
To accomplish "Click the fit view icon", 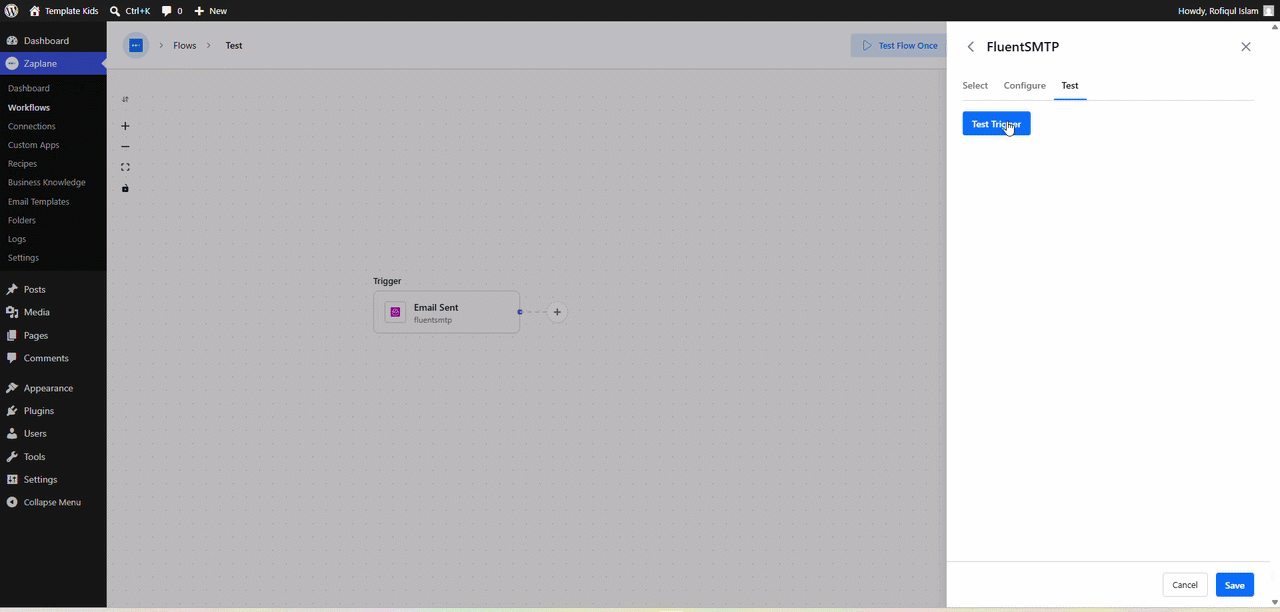I will (x=125, y=167).
